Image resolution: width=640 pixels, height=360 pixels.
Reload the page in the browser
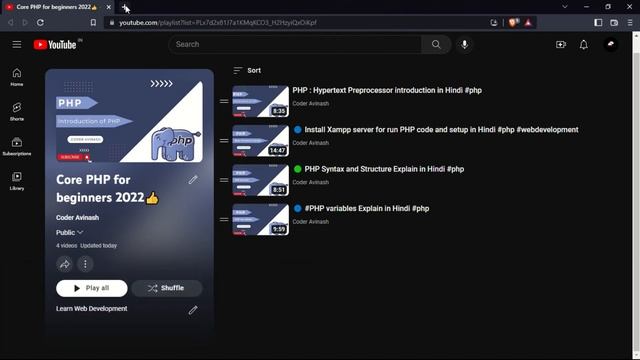click(x=40, y=22)
